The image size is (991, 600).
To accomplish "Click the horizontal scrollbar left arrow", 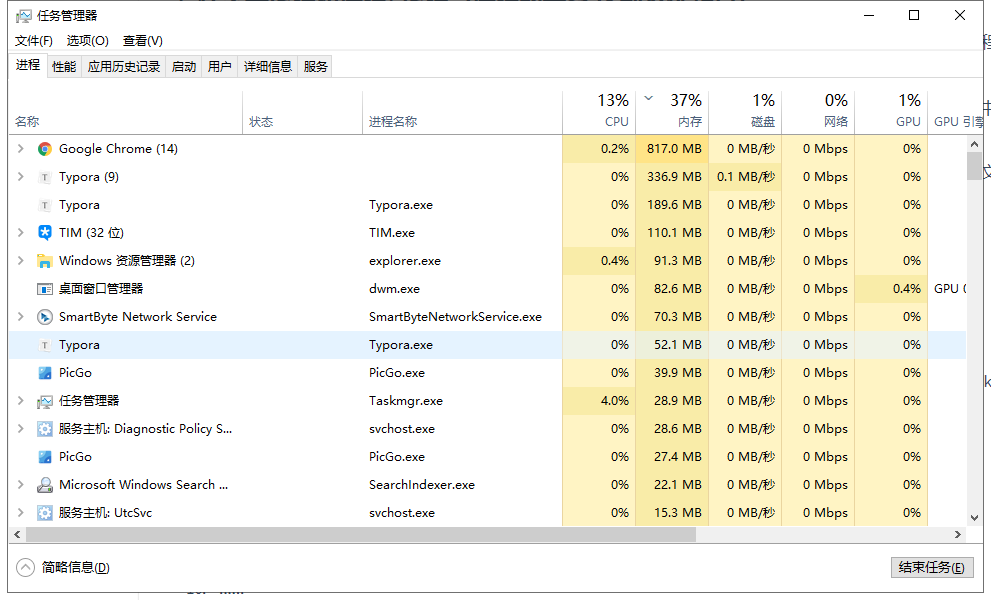I will point(17,534).
